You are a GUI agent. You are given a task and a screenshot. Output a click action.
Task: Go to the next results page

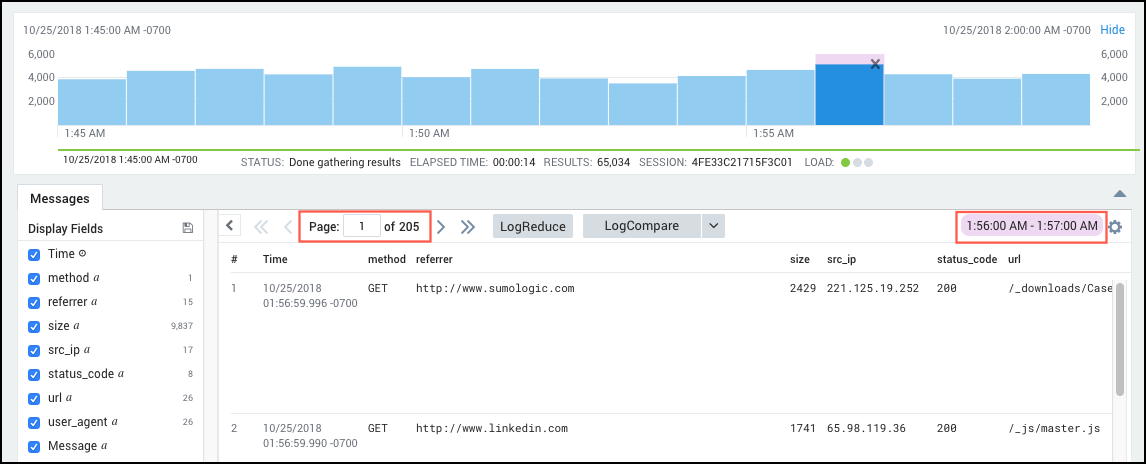440,227
